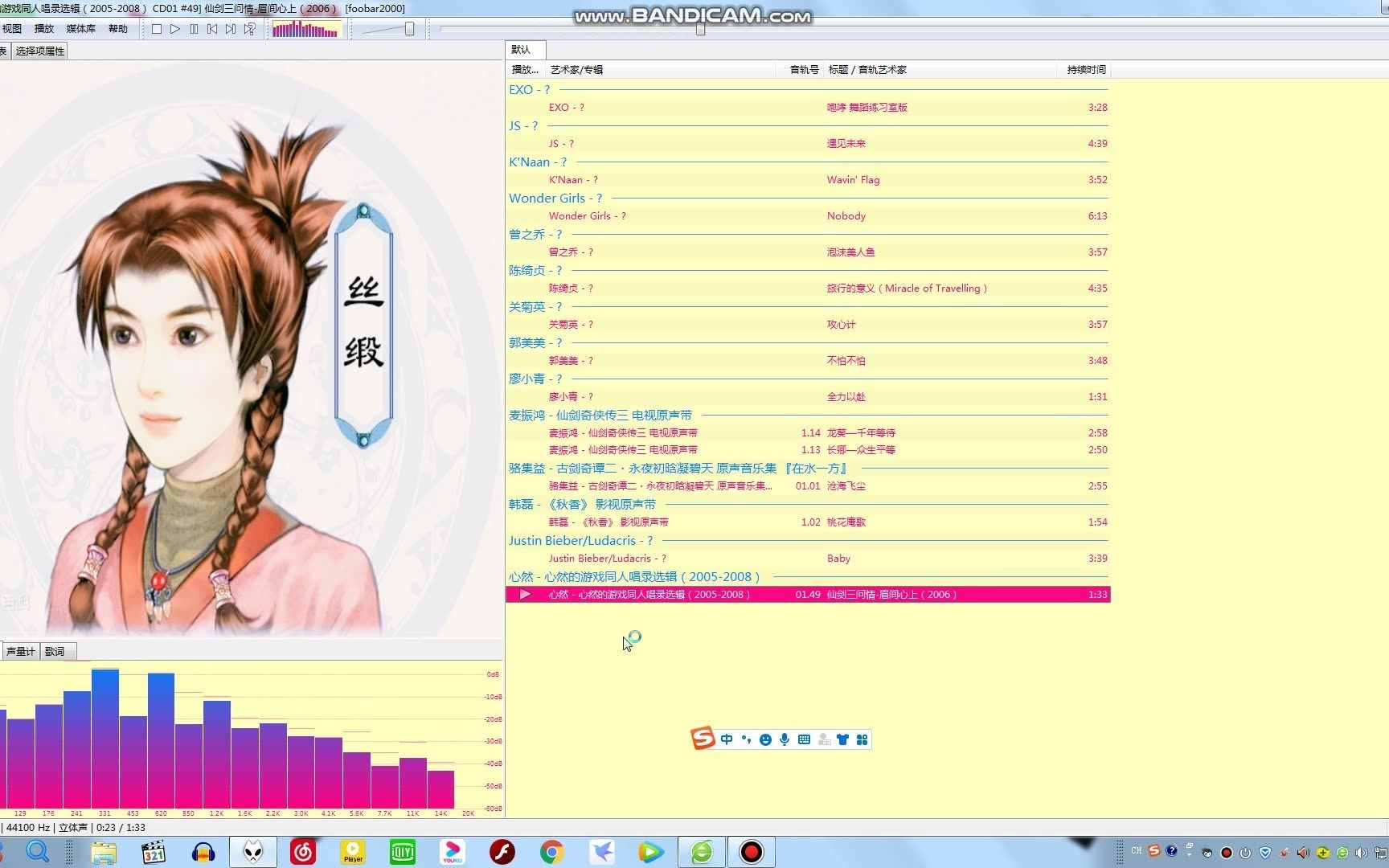Adjust the volume slider handle
Viewport: 1389px width, 868px height.
click(410, 29)
